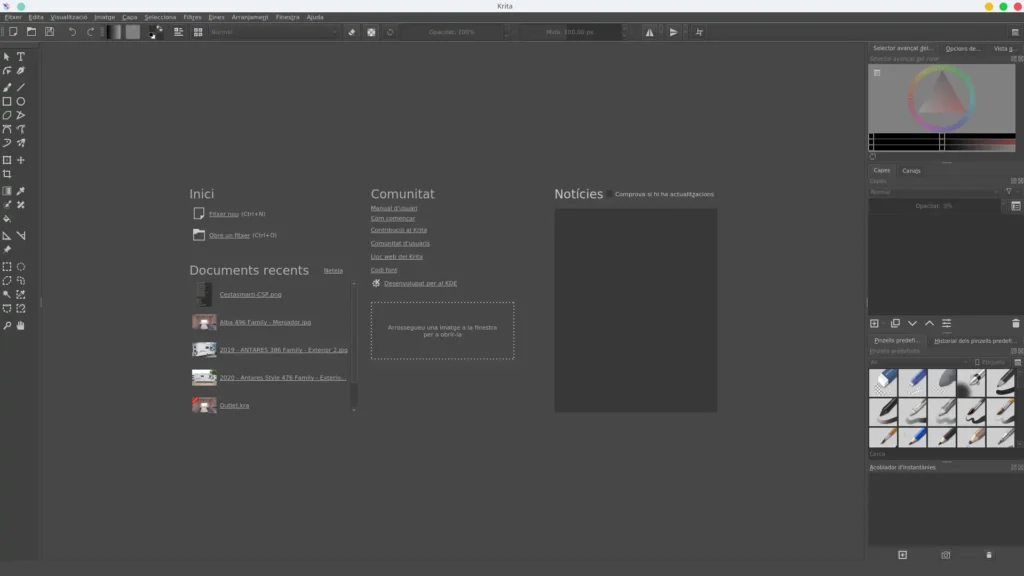1024x576 pixels.
Task: Click Neteja to clear recent documents
Action: coord(333,270)
